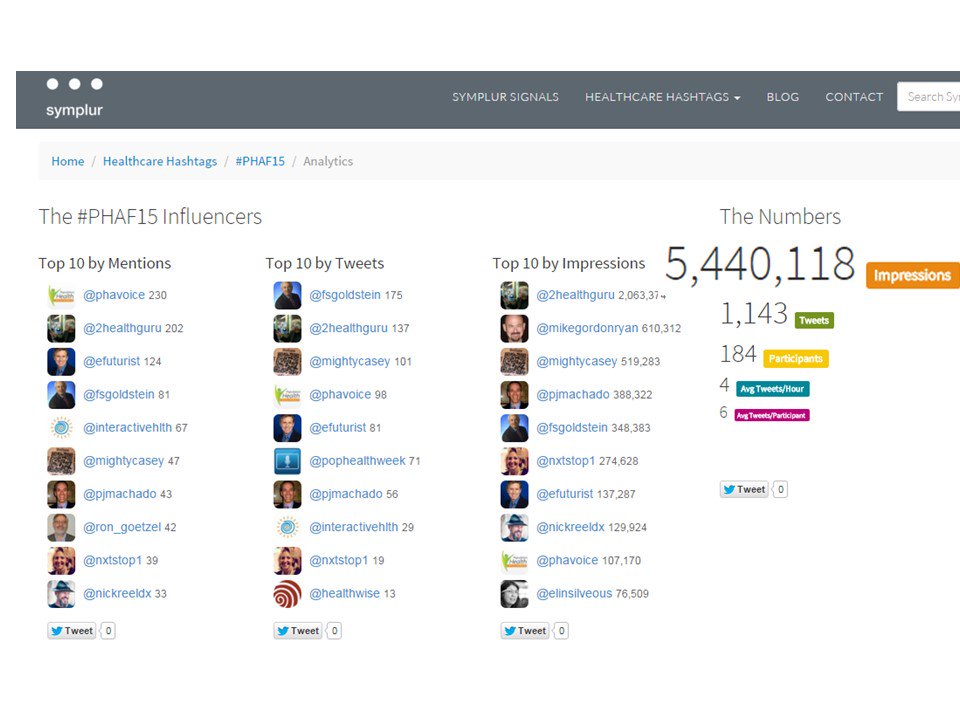
Task: Click tweet count under The Numbers
Action: 780,489
